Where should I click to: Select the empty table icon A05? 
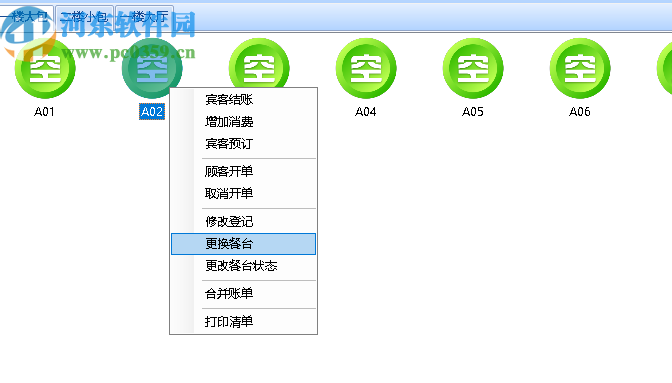(473, 69)
